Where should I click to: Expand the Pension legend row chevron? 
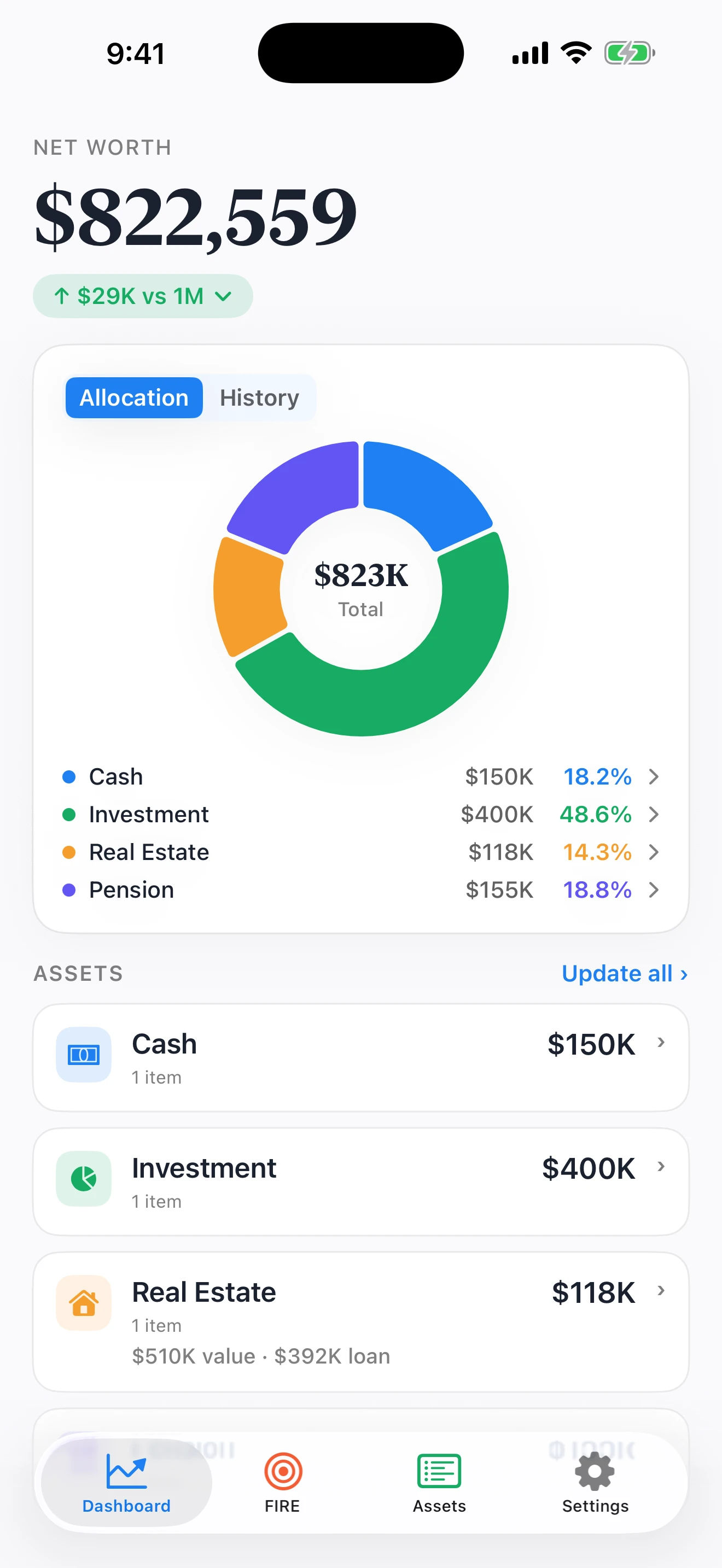pos(654,890)
